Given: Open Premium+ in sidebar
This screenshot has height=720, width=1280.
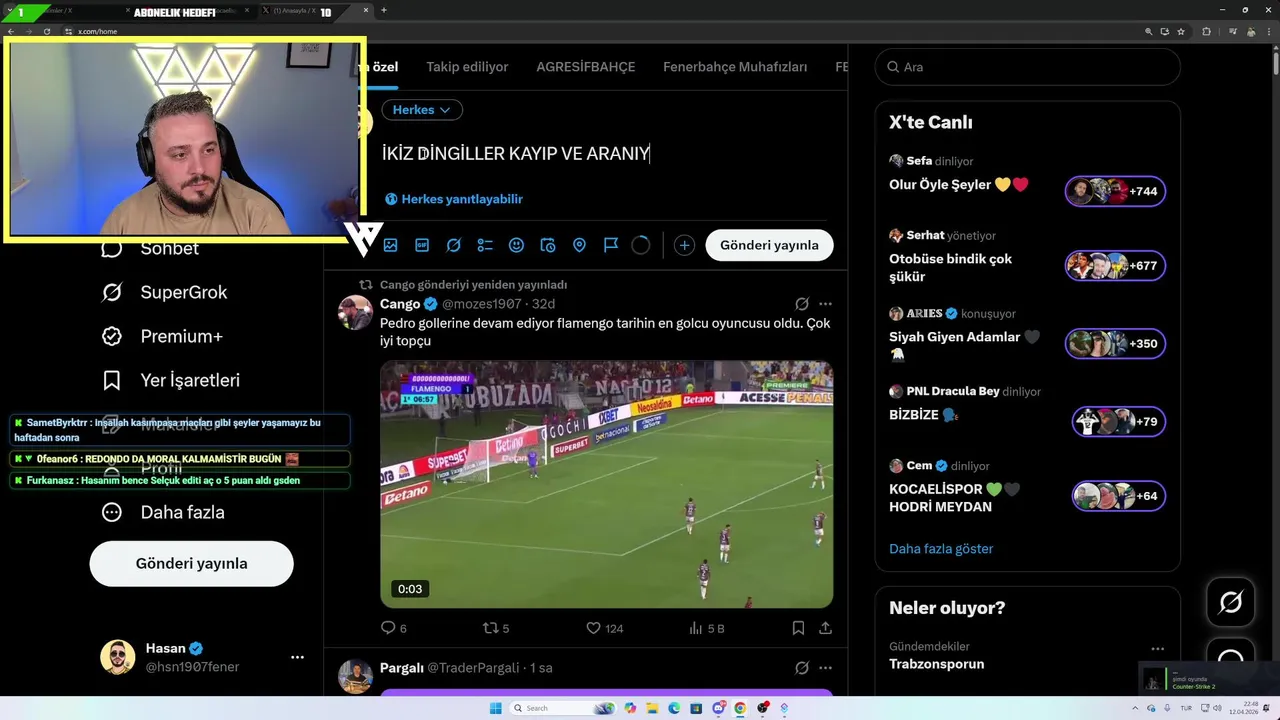Looking at the screenshot, I should pos(162,336).
